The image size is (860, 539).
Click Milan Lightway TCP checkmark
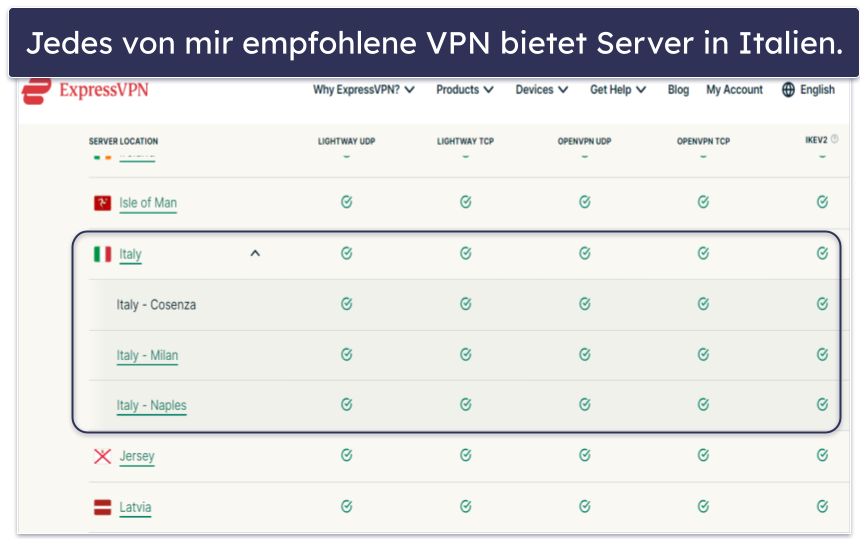pos(466,354)
